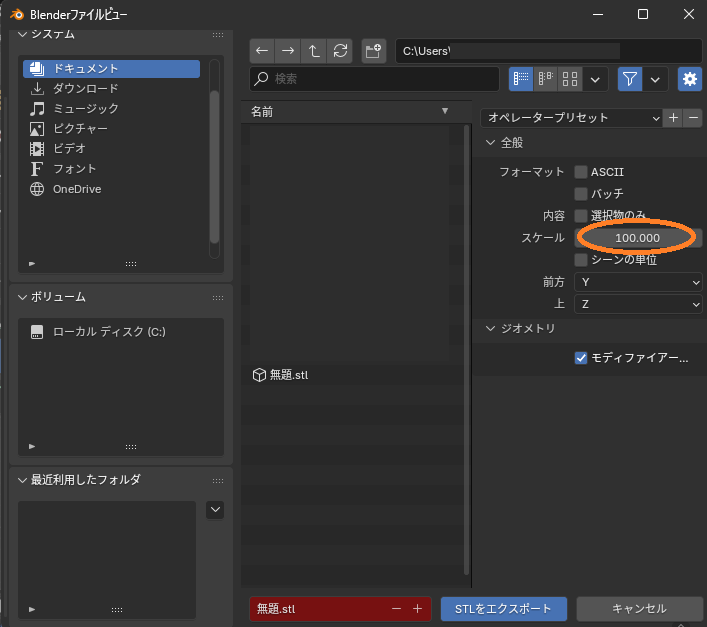Open オペレータープリセット dropdown
The image size is (707, 627).
571,118
